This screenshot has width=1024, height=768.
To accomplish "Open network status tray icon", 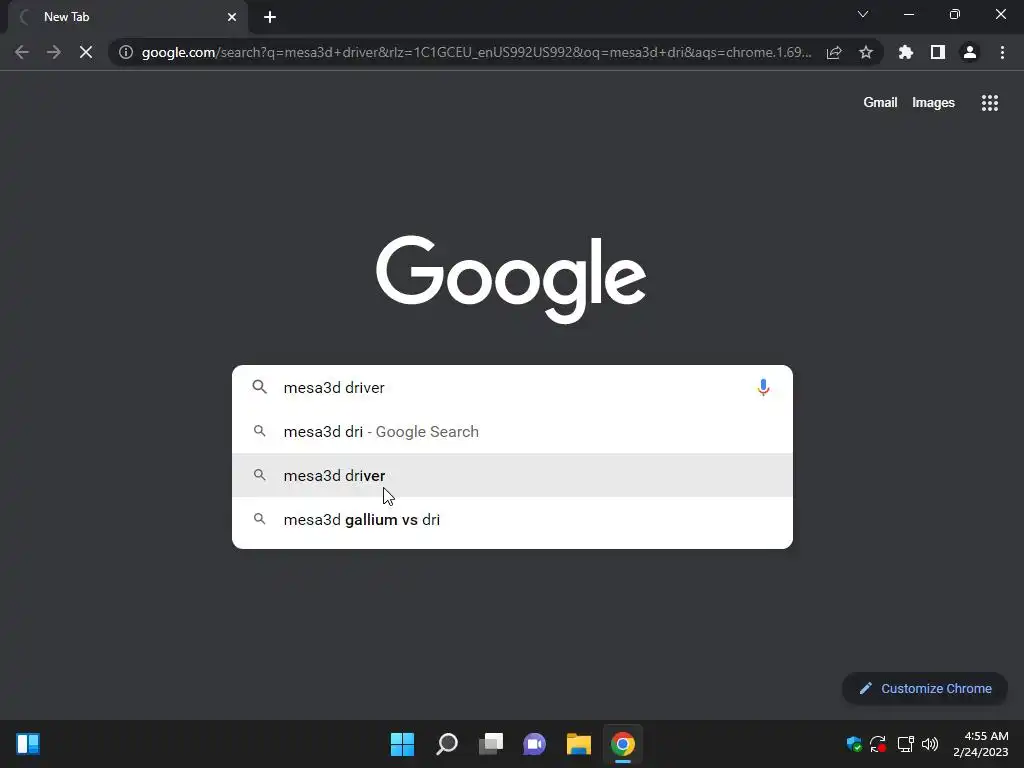I will coord(905,744).
